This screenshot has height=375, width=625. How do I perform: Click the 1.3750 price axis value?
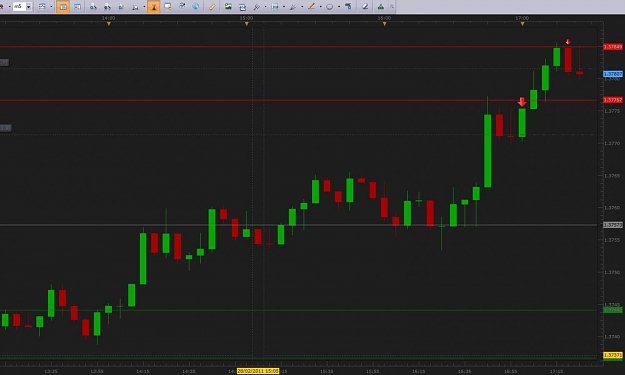click(612, 272)
